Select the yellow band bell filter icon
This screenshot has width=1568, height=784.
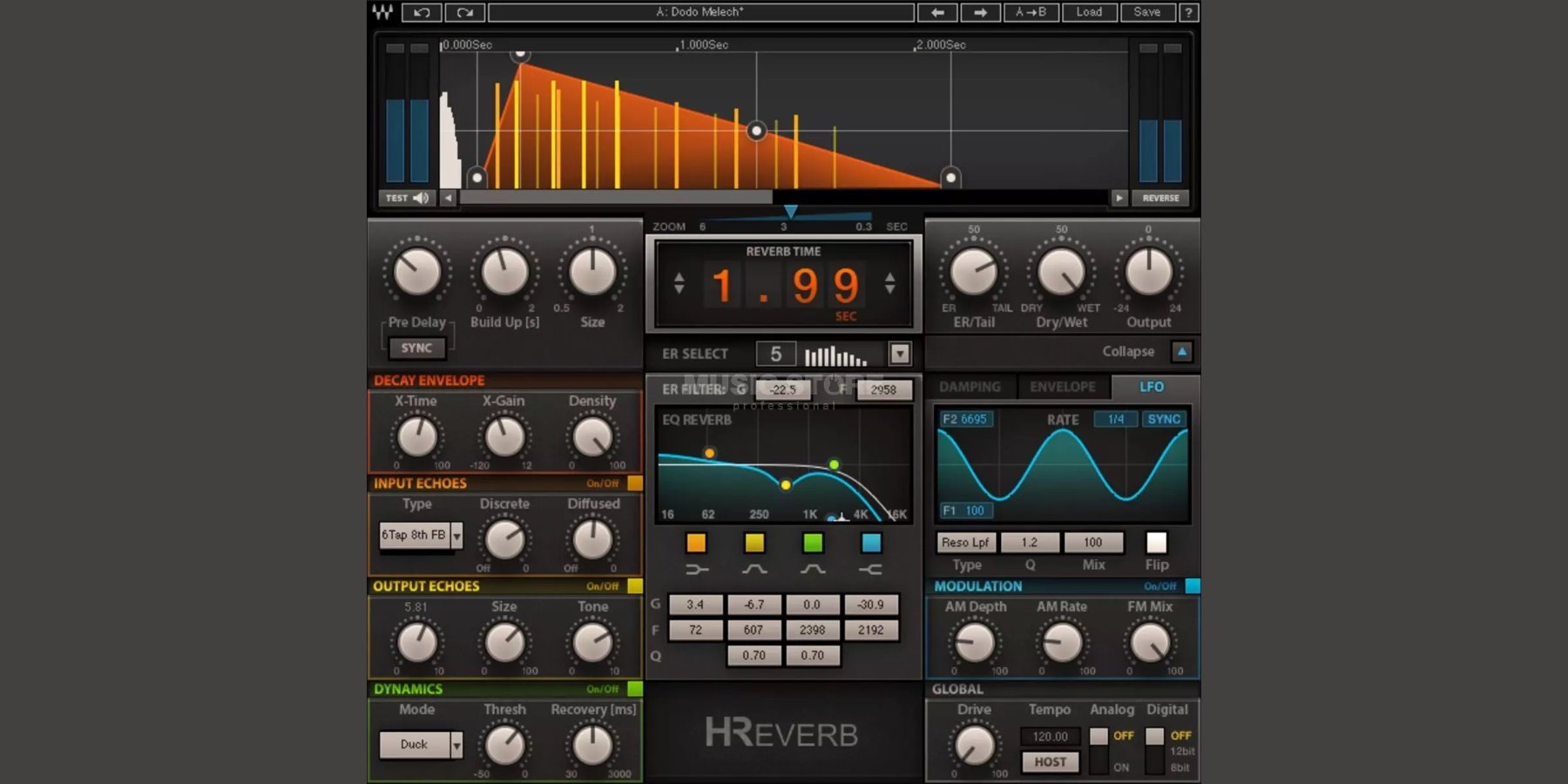tap(754, 570)
